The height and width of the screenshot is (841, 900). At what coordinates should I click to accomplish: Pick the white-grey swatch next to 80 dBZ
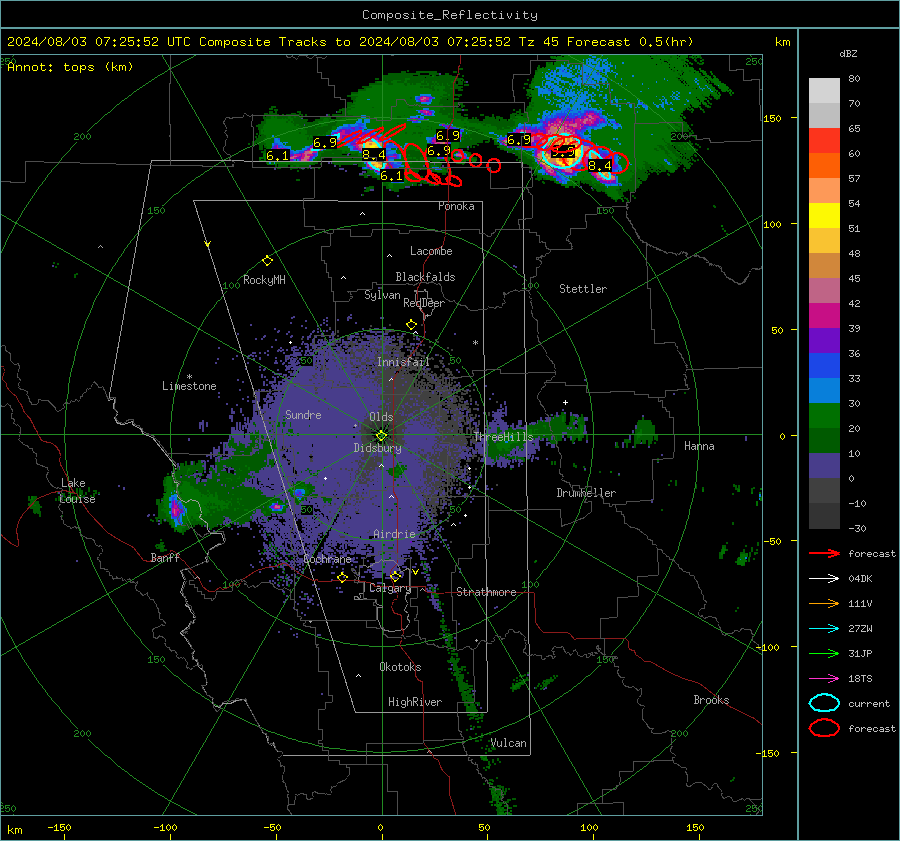824,91
